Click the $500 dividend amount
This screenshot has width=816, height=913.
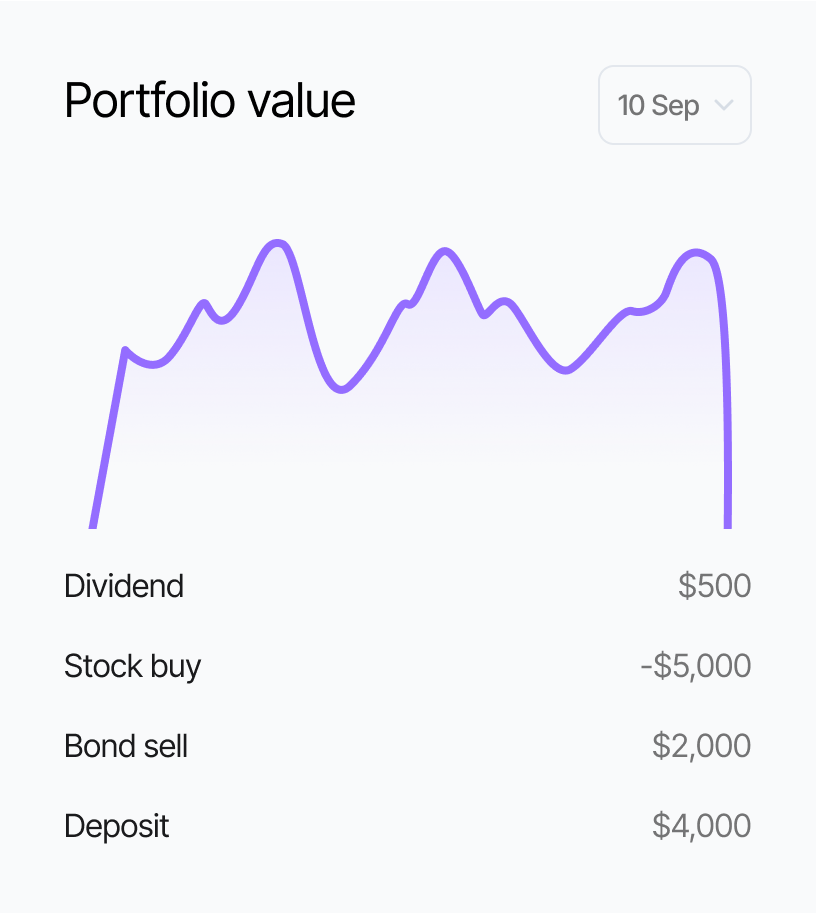pos(714,586)
